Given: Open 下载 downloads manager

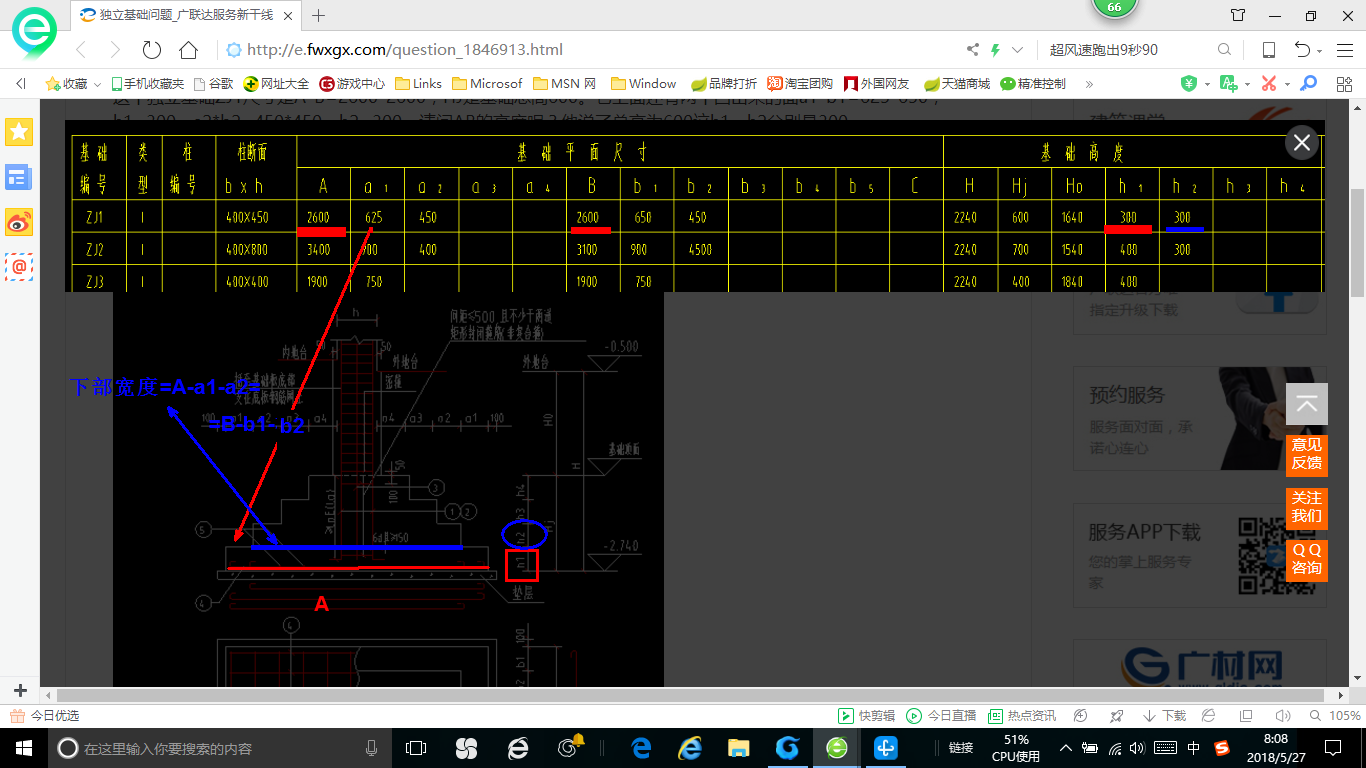Looking at the screenshot, I should 1164,716.
